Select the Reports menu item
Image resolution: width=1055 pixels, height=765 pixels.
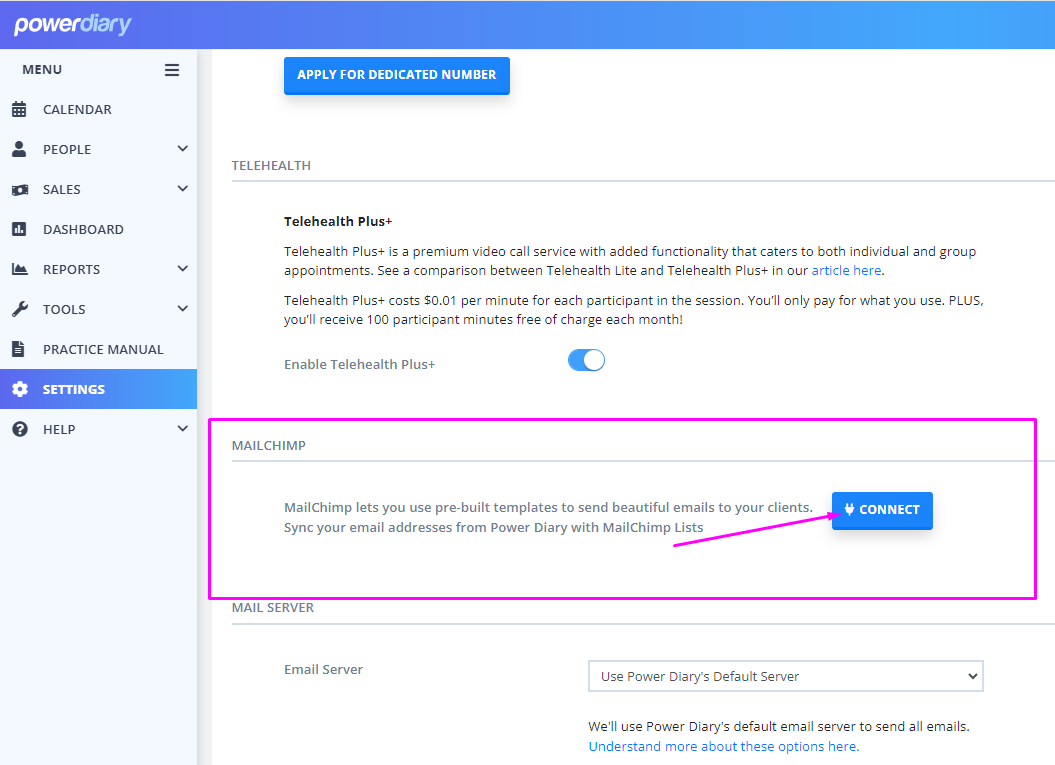tap(98, 269)
